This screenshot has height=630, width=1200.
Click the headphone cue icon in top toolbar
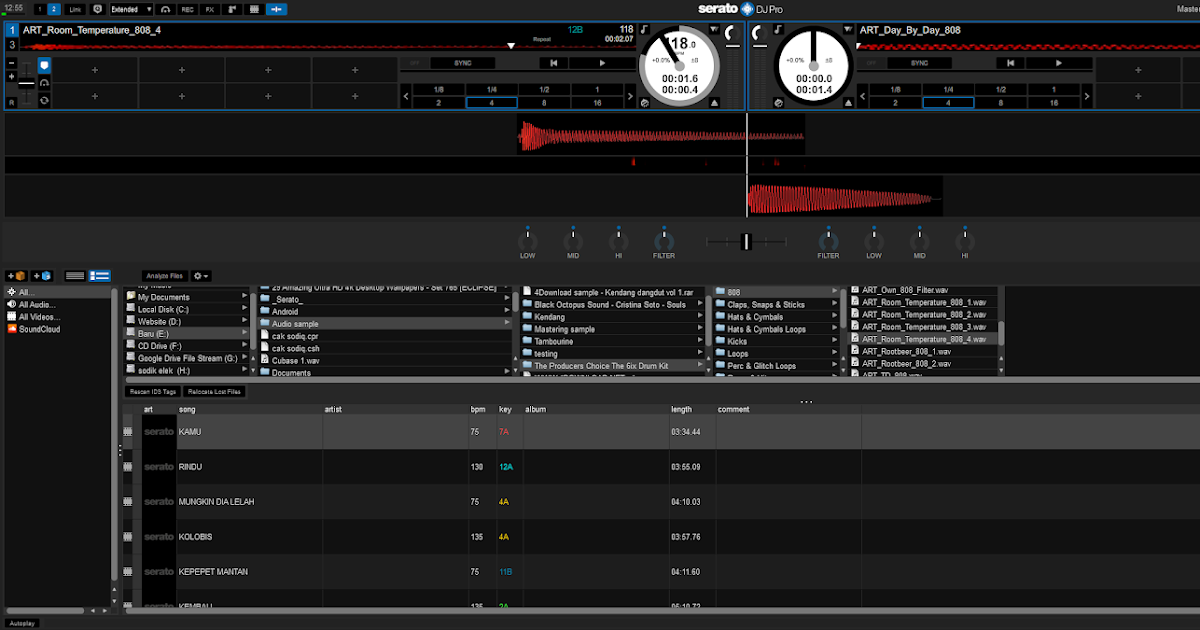tap(165, 9)
